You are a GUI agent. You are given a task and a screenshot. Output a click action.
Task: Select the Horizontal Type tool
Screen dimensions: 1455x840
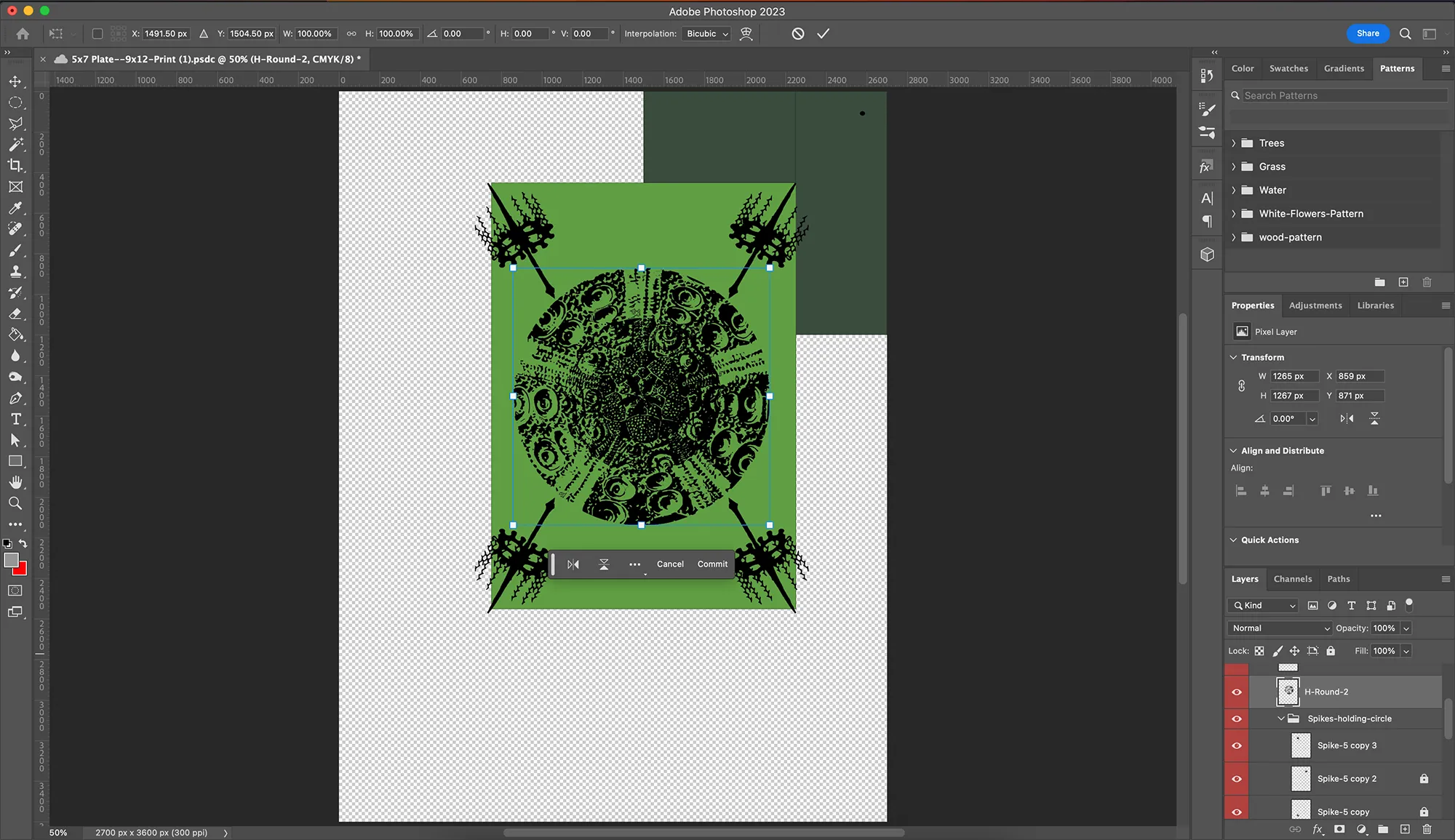pyautogui.click(x=15, y=419)
